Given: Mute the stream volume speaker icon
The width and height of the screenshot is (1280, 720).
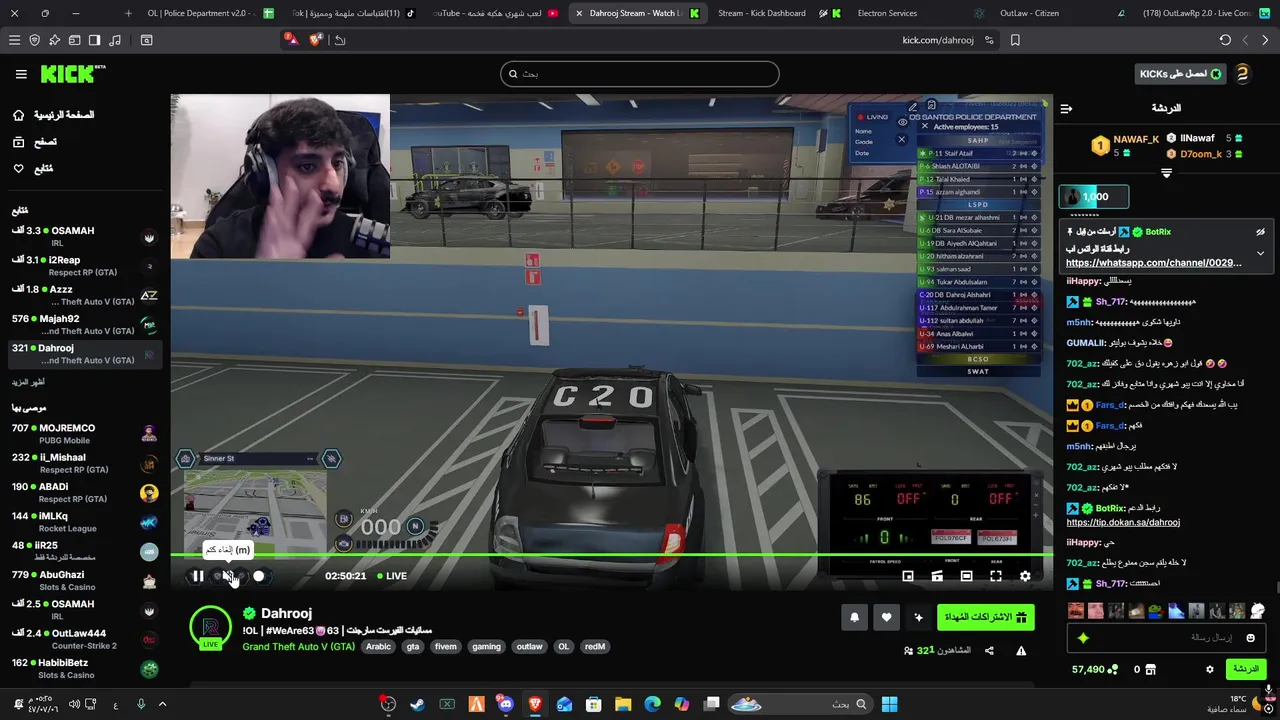Looking at the screenshot, I should coord(228,576).
